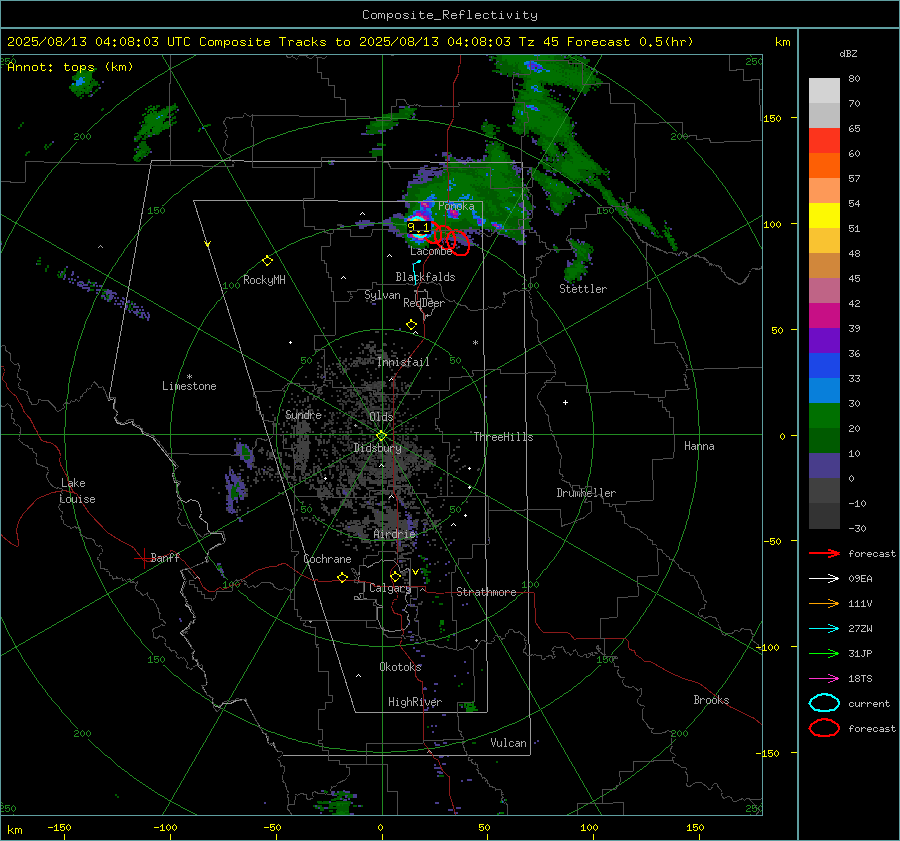Click the Innisfail label
900x841 pixels.
click(403, 362)
